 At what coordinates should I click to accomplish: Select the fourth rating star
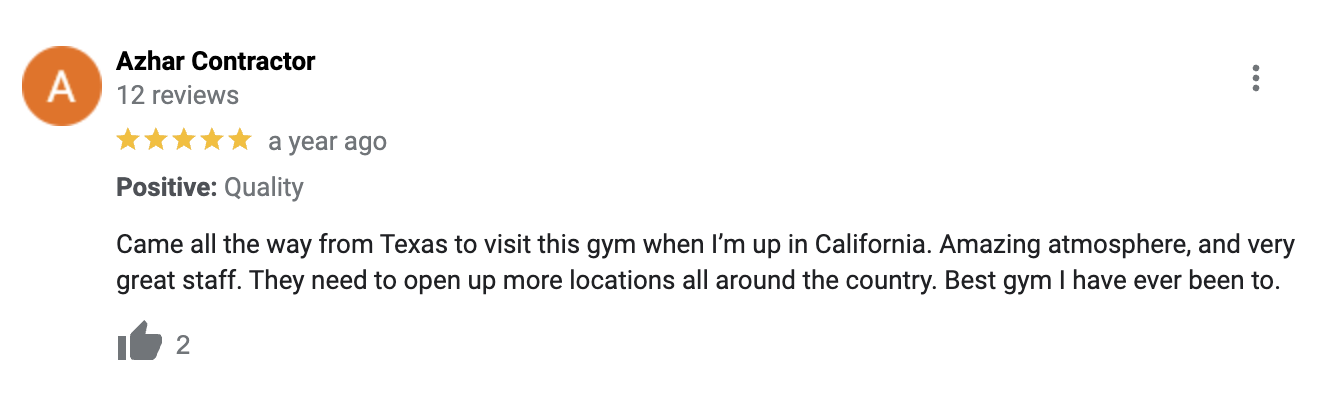pyautogui.click(x=212, y=141)
